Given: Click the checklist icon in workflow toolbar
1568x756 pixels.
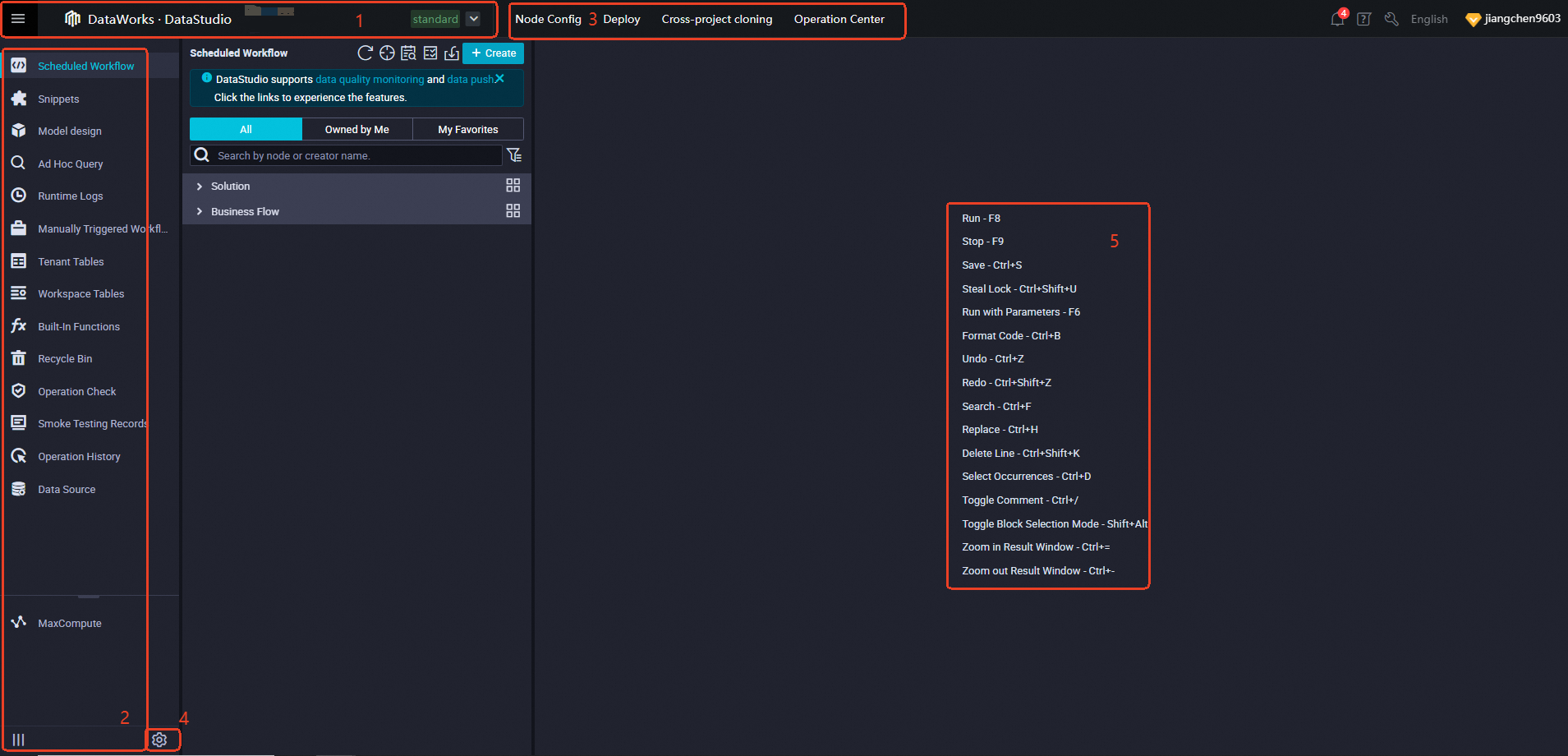Looking at the screenshot, I should coord(430,53).
